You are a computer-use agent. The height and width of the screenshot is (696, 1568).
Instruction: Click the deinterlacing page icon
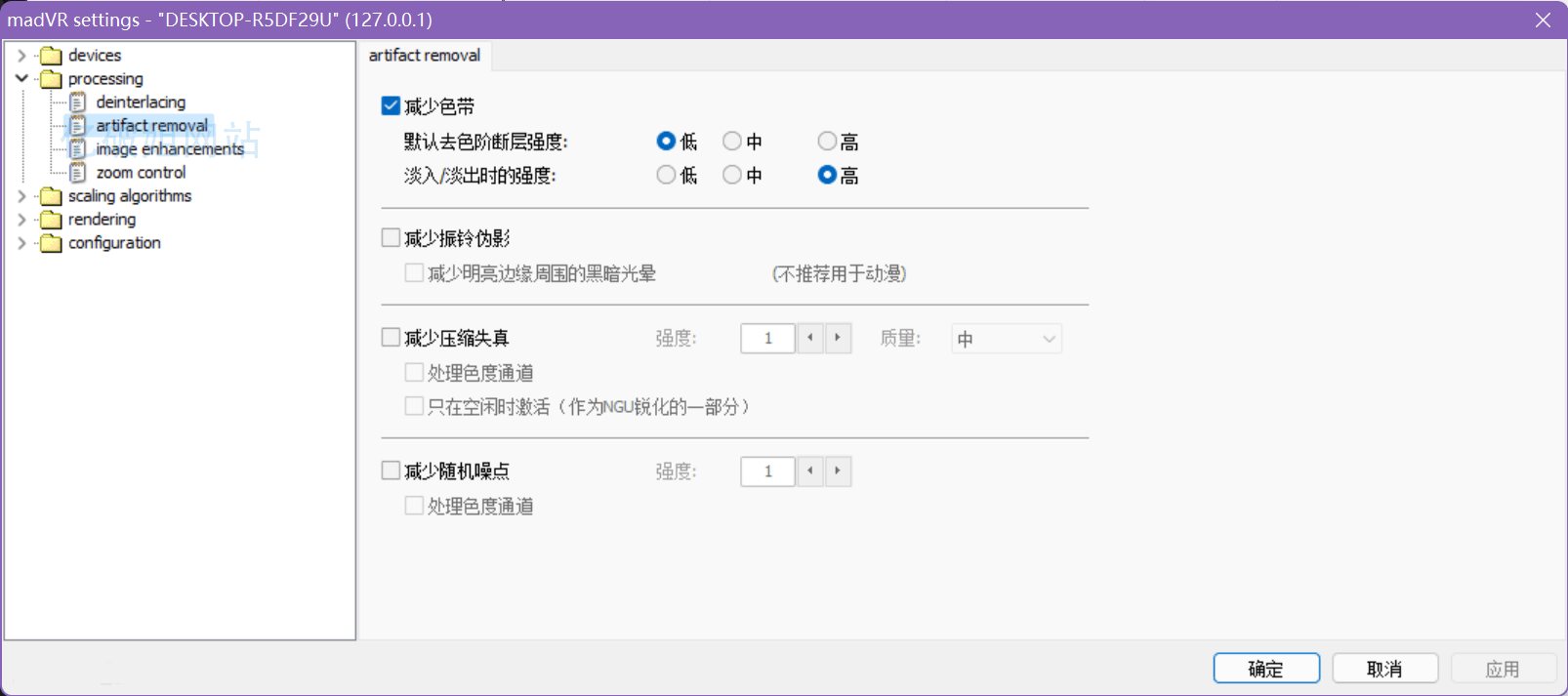pos(78,102)
